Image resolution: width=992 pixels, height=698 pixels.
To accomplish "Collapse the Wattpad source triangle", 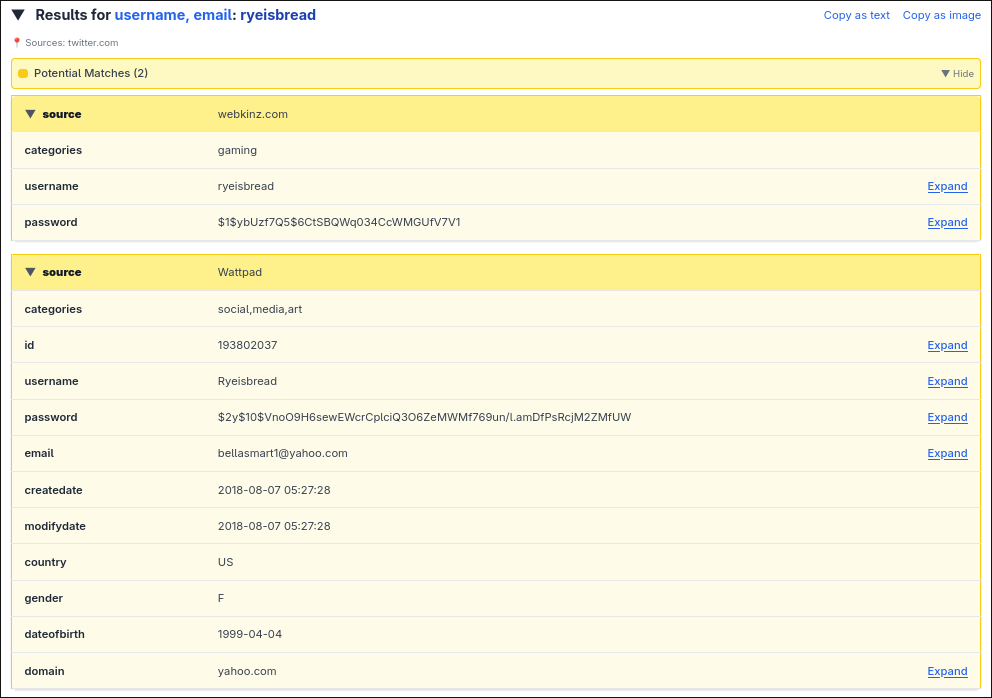I will pyautogui.click(x=30, y=272).
